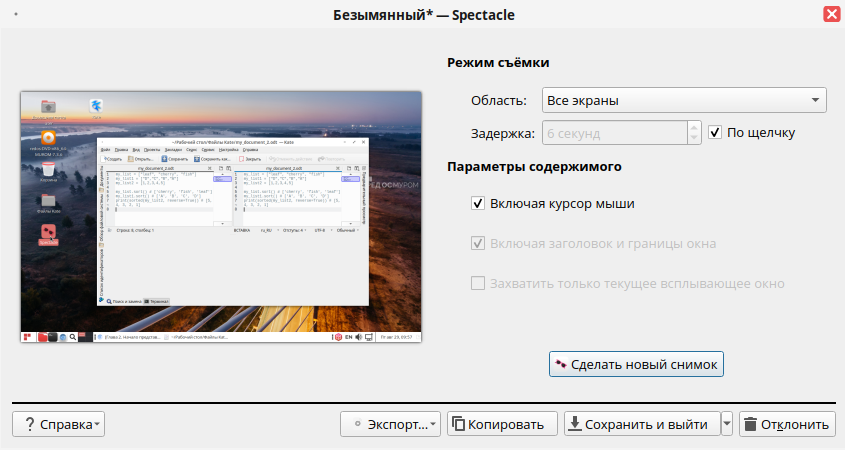Image resolution: width=845 pixels, height=450 pixels.
Task: Click the download icon on Сохранить и выйти
Action: pos(575,424)
